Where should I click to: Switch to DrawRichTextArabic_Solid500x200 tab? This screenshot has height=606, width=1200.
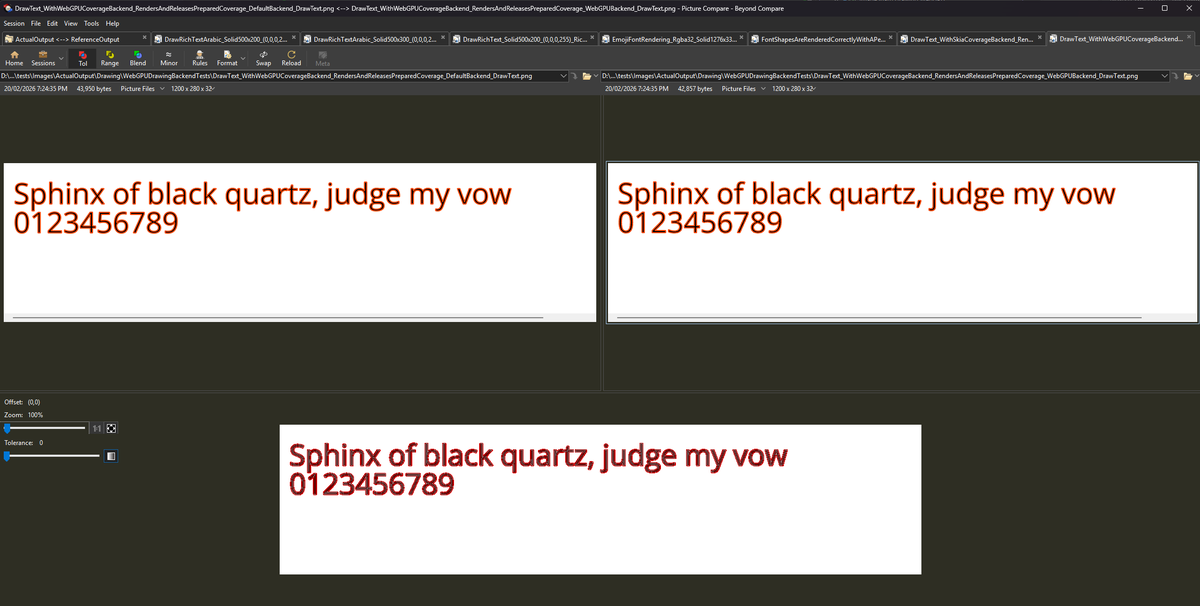(225, 39)
